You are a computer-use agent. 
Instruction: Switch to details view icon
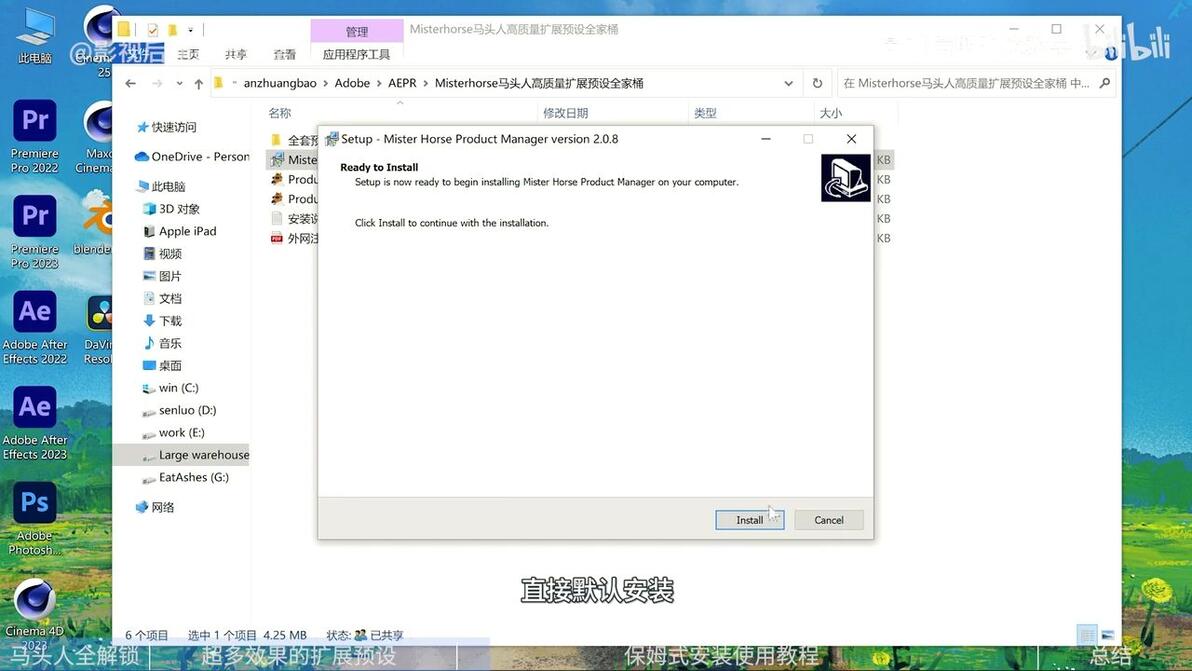(1087, 635)
